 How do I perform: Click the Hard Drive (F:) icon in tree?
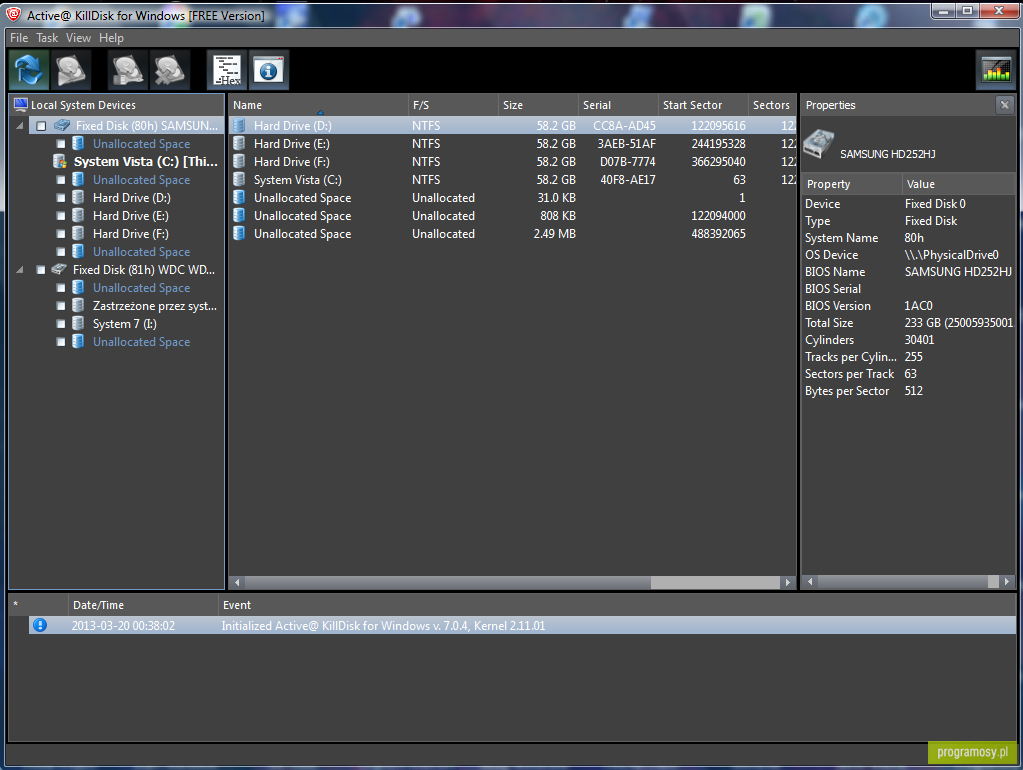pos(78,233)
